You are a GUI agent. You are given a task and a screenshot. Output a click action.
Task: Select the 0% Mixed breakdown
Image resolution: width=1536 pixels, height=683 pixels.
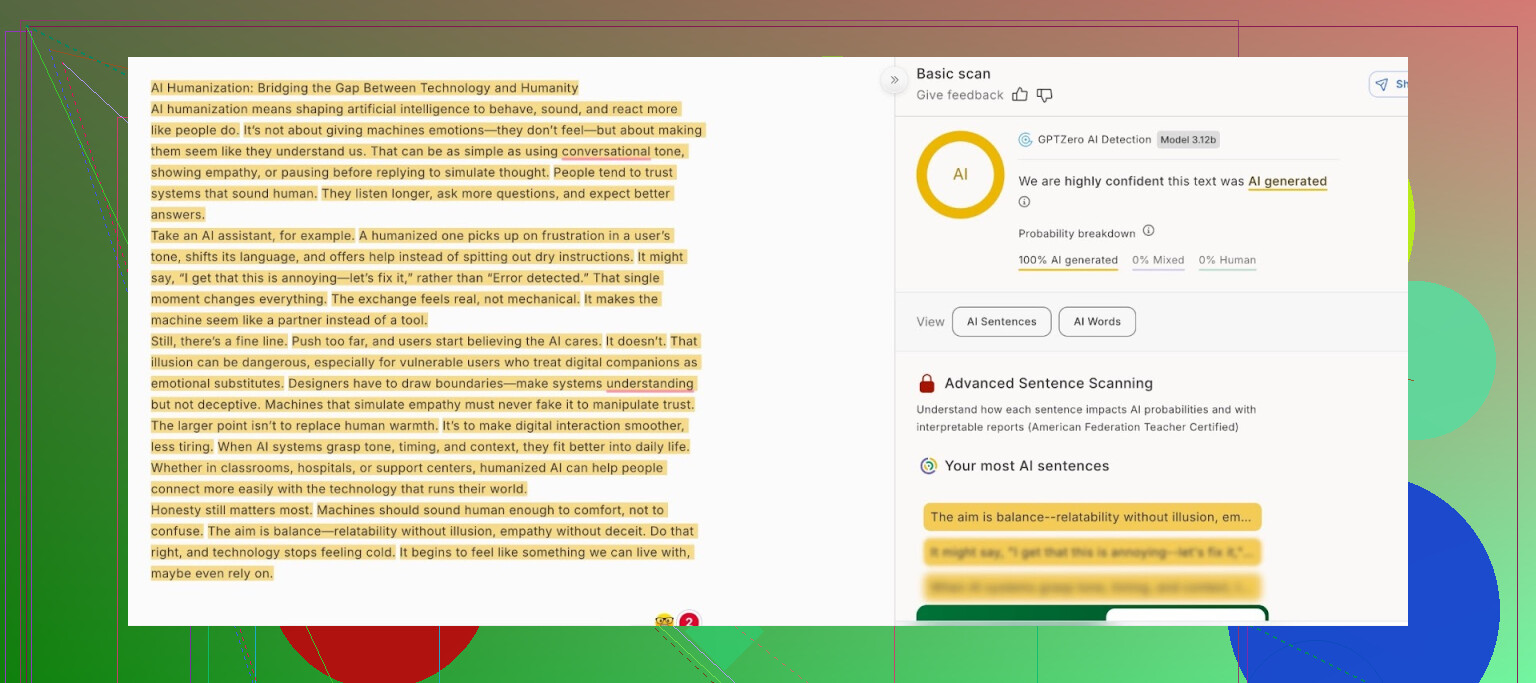tap(1158, 260)
